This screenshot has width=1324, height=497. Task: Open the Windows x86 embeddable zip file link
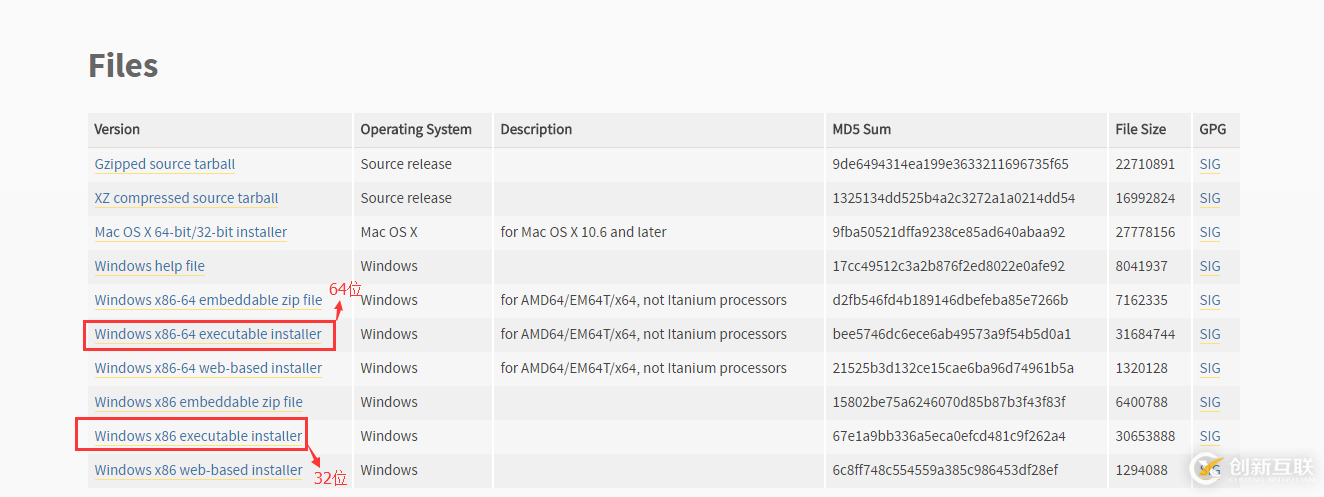click(198, 402)
